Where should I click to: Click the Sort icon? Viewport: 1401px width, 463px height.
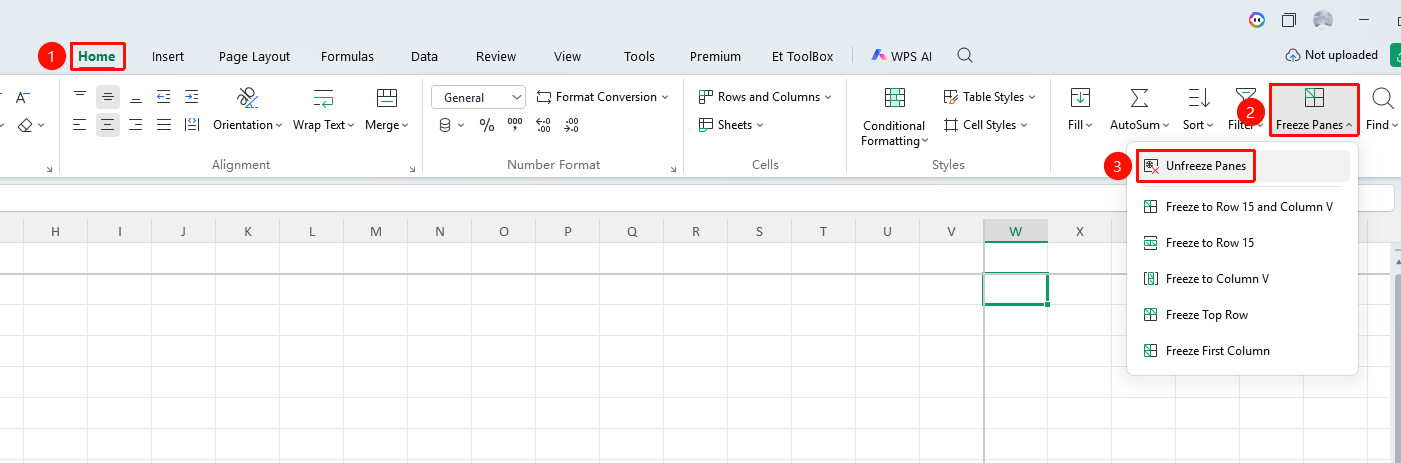tap(1198, 97)
